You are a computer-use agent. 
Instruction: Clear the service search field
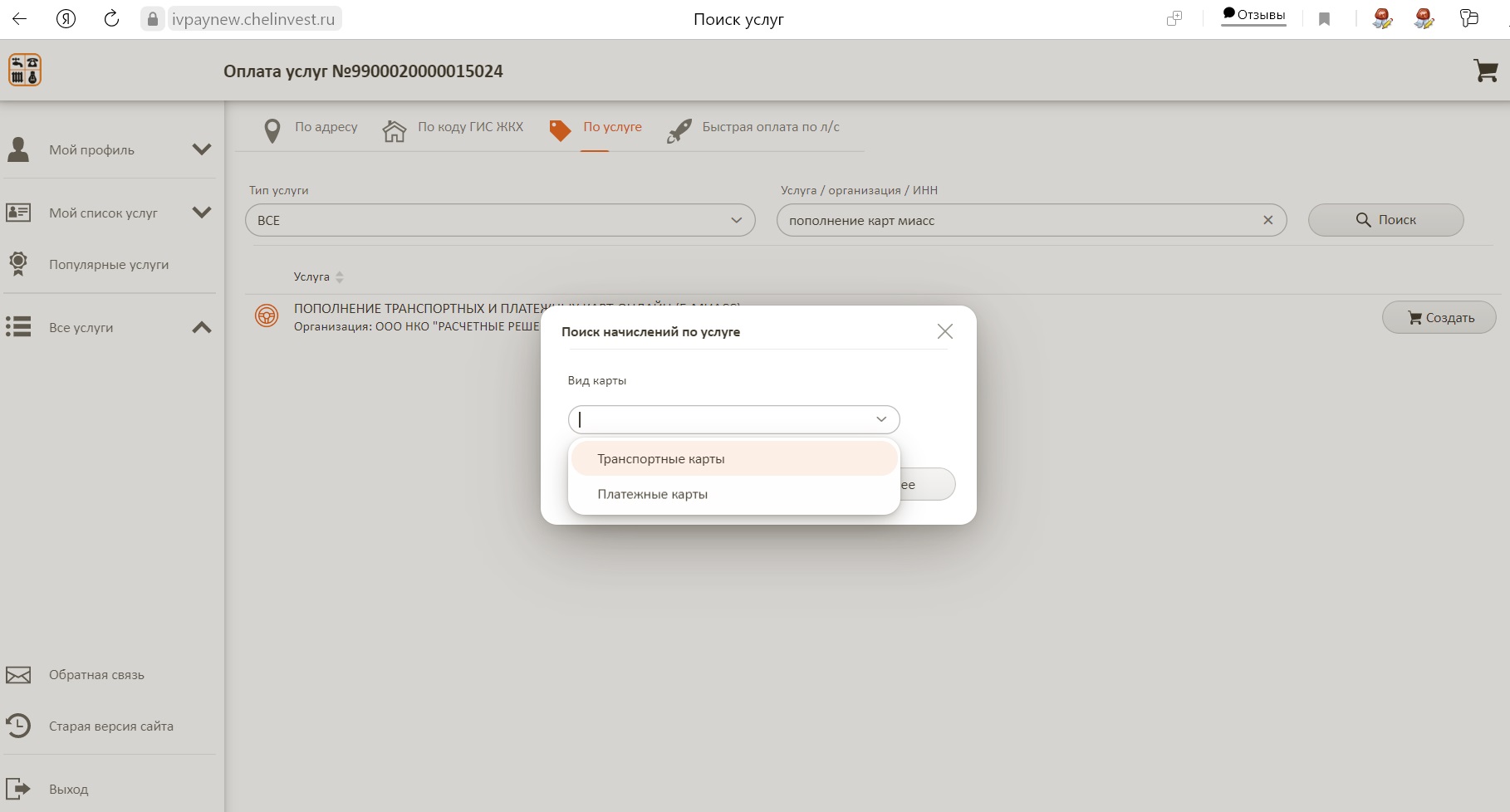[1267, 220]
